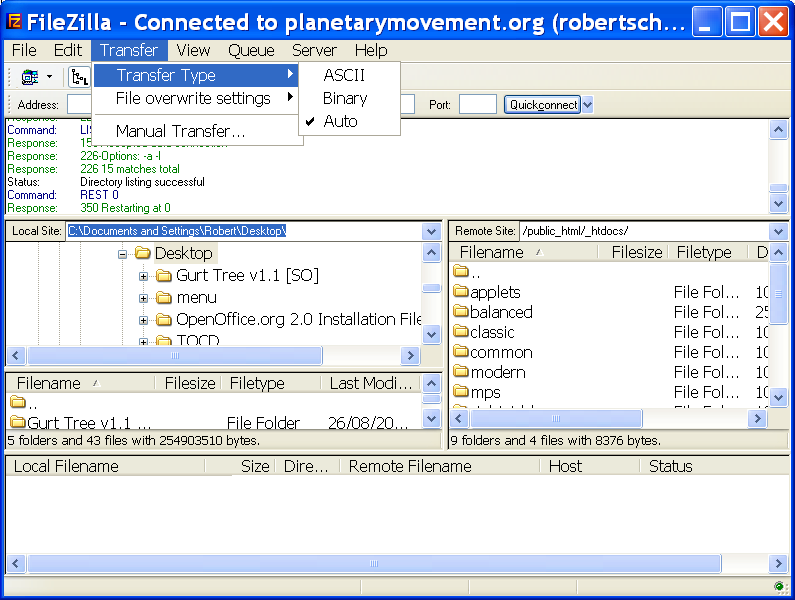Click the common folder icon

[x=461, y=351]
